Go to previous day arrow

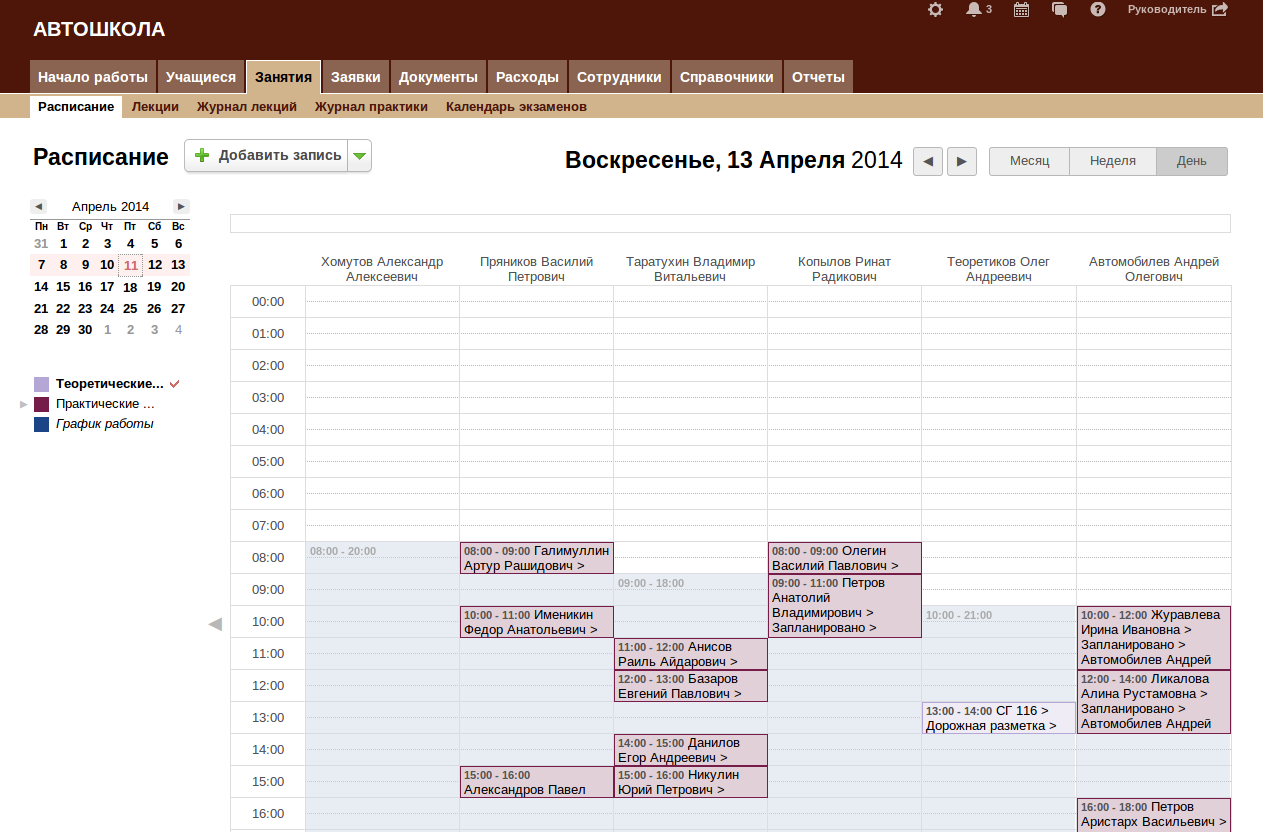tap(928, 161)
